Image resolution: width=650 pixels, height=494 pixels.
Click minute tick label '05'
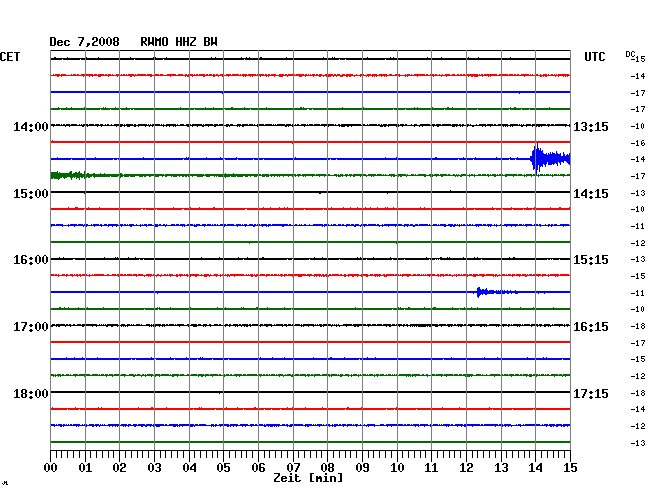(223, 468)
